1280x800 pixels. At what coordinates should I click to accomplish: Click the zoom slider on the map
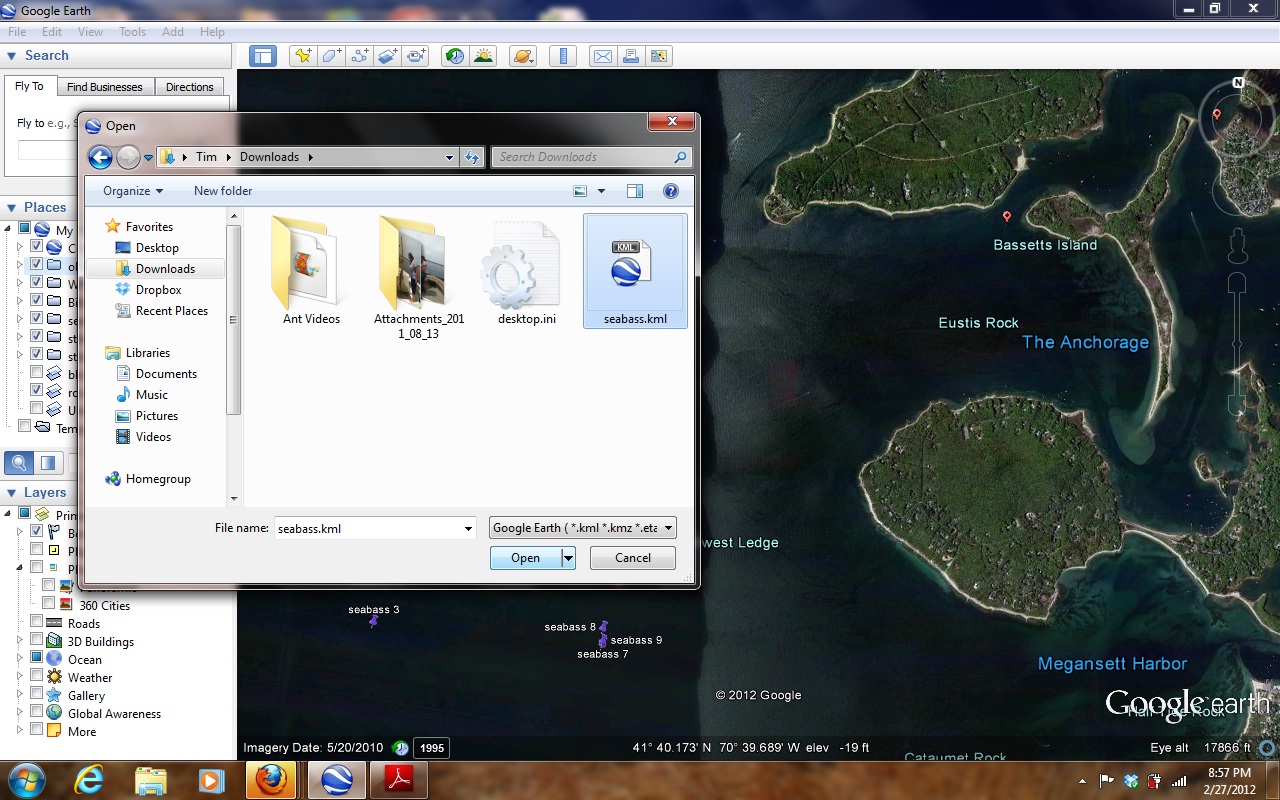(x=1237, y=344)
